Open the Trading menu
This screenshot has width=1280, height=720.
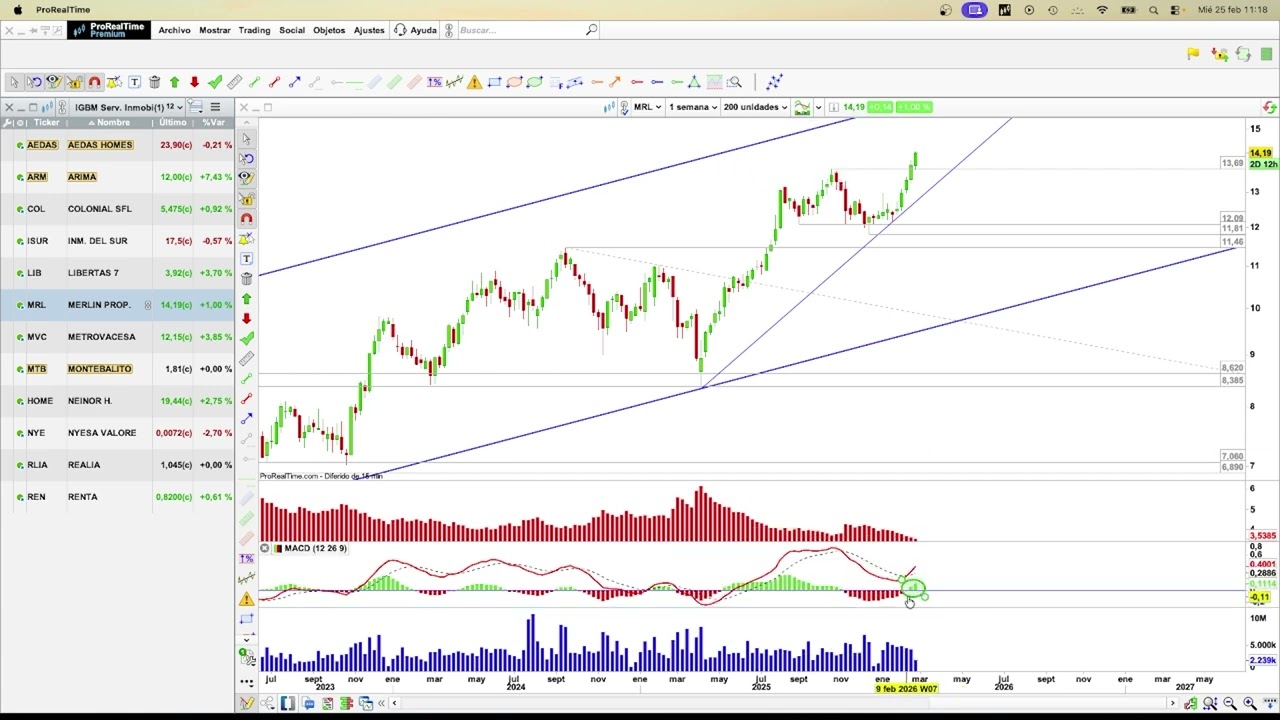[254, 30]
